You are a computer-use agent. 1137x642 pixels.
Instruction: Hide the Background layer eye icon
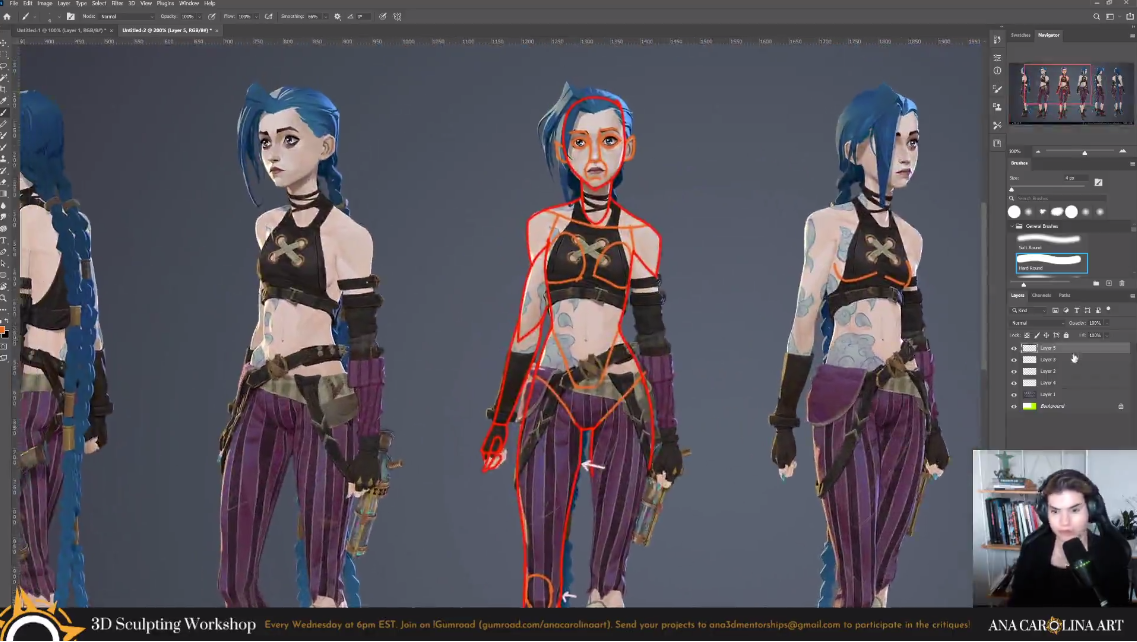tap(1014, 406)
